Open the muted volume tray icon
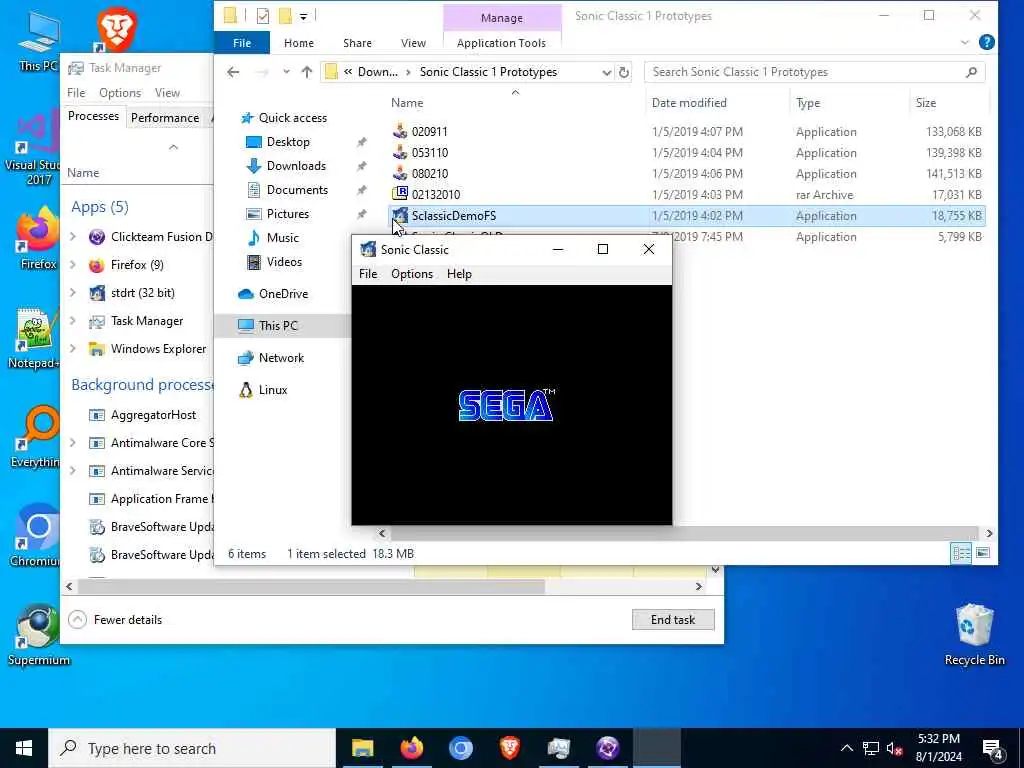1024x768 pixels. (894, 748)
